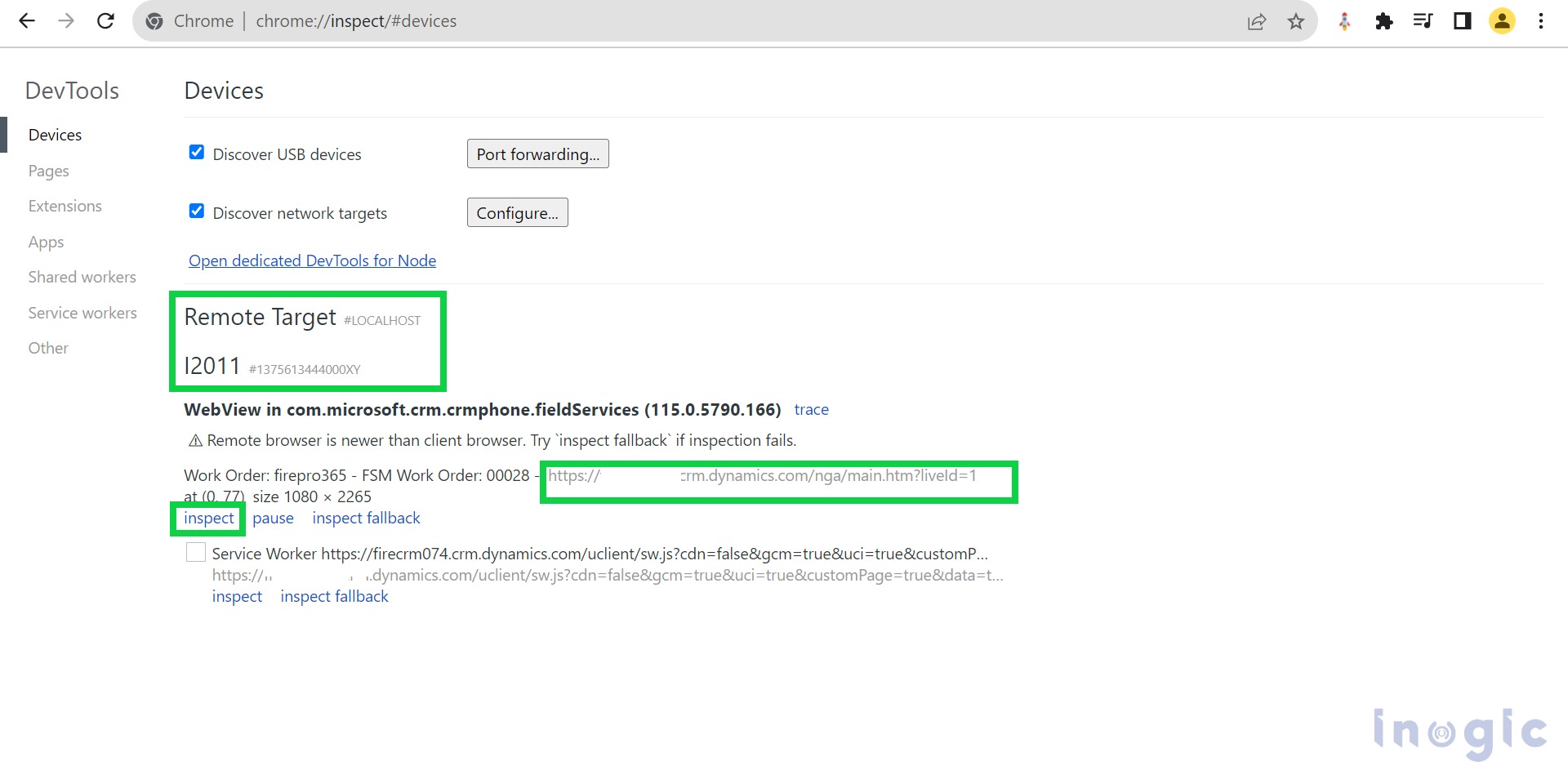This screenshot has height=779, width=1568.
Task: Open the Extensions puzzle icon
Action: click(x=1383, y=21)
